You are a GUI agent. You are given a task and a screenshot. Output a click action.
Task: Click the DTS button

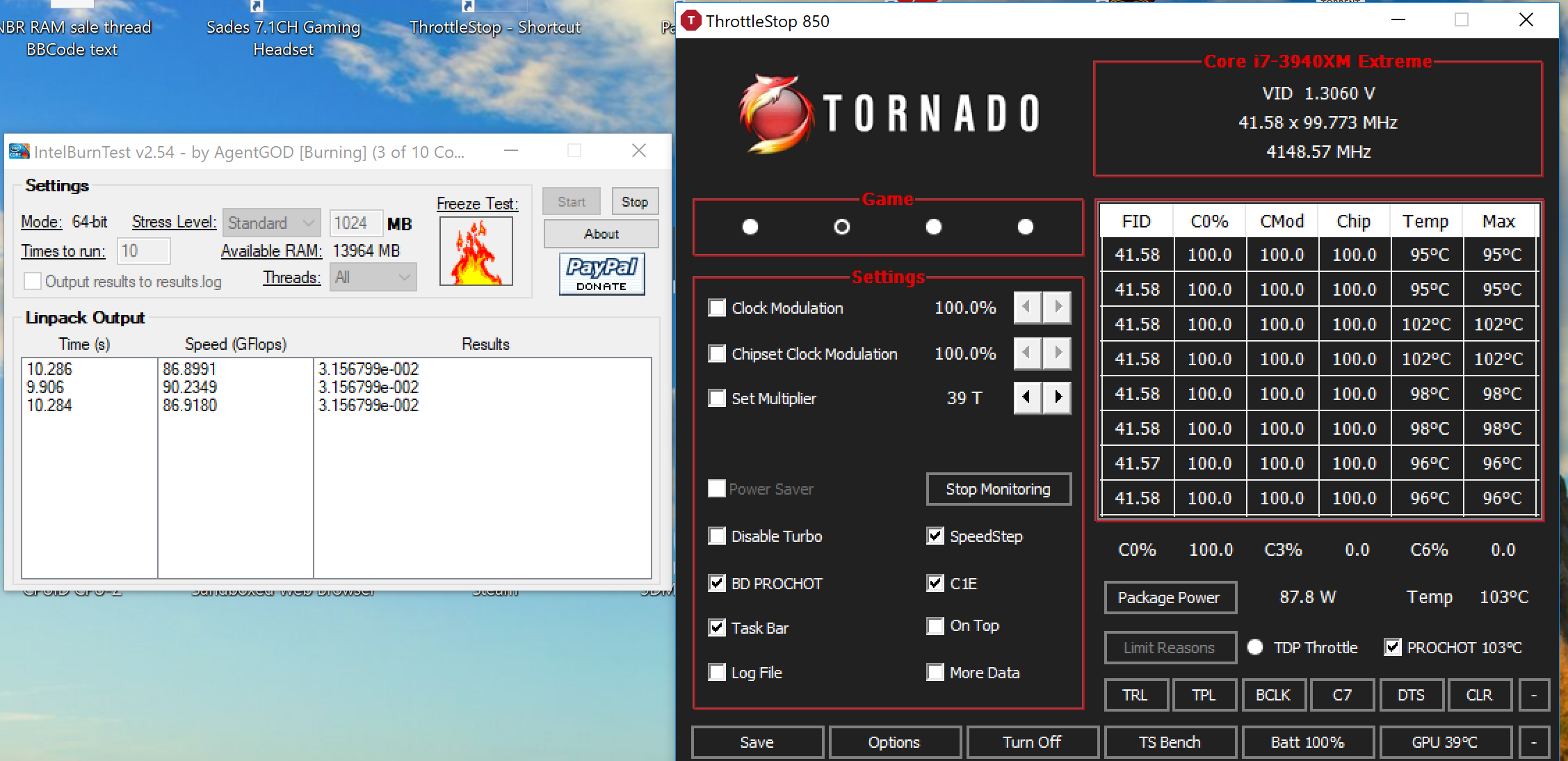(x=1411, y=695)
